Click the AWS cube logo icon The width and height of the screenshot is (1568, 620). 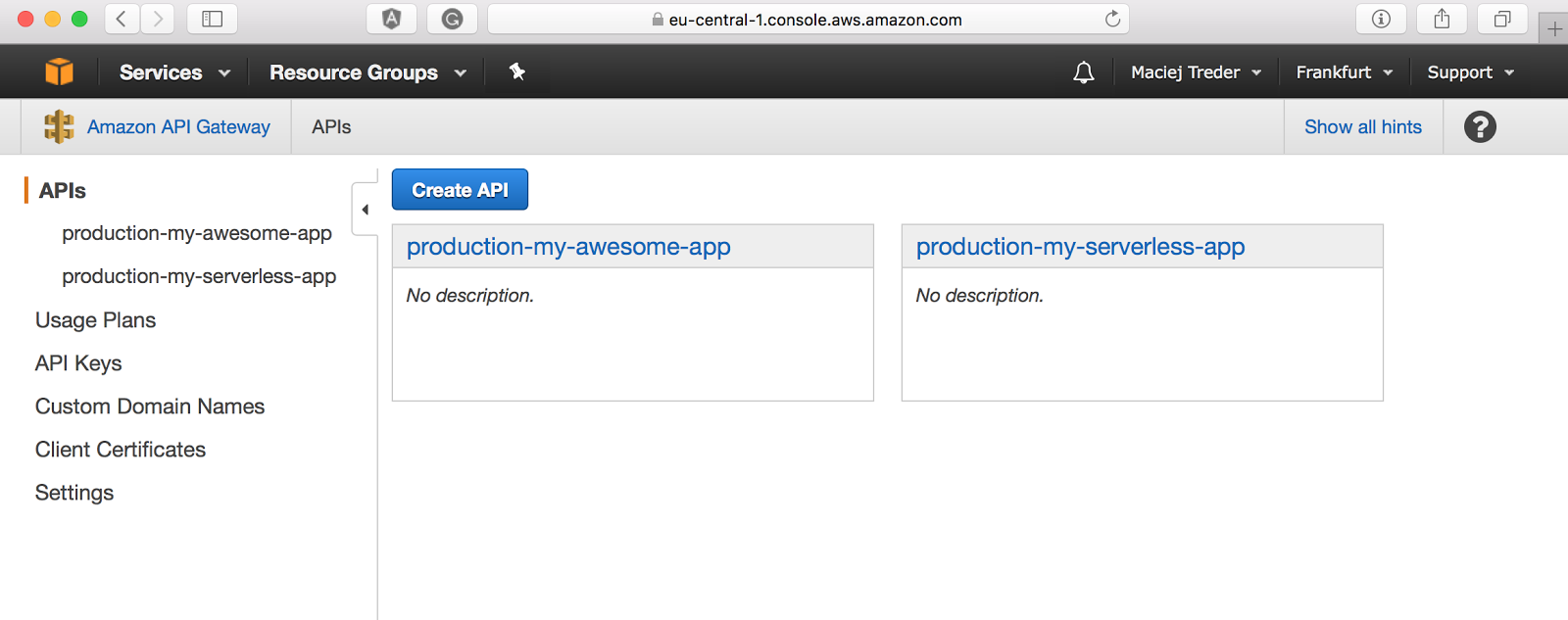[x=60, y=72]
